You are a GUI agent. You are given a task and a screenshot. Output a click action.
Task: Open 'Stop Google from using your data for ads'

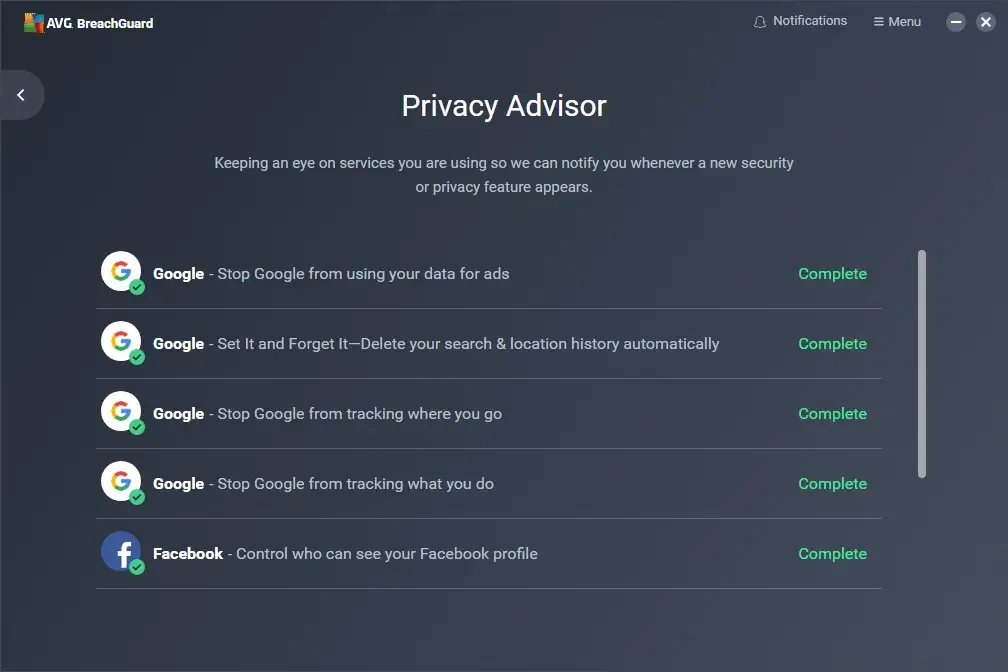(363, 274)
